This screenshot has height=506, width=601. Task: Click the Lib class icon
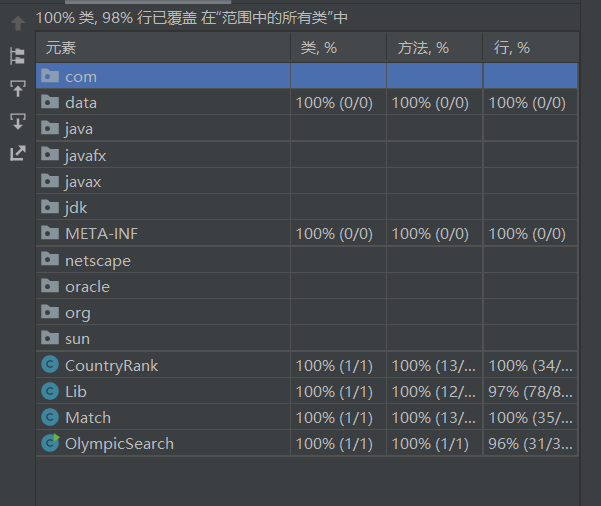50,391
